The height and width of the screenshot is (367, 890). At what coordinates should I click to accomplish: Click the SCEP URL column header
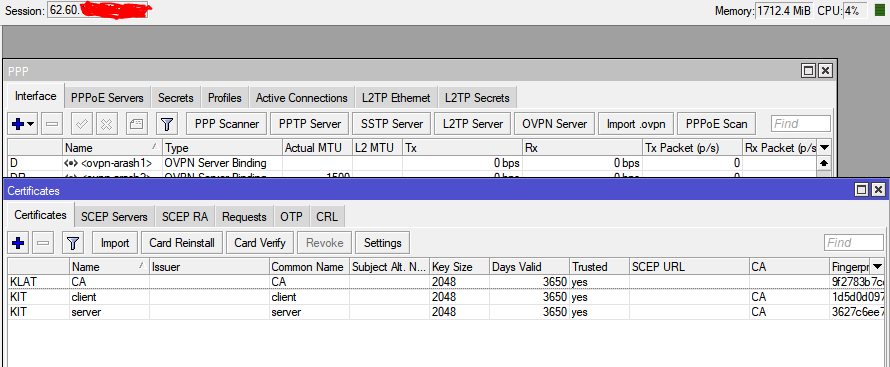[689, 267]
